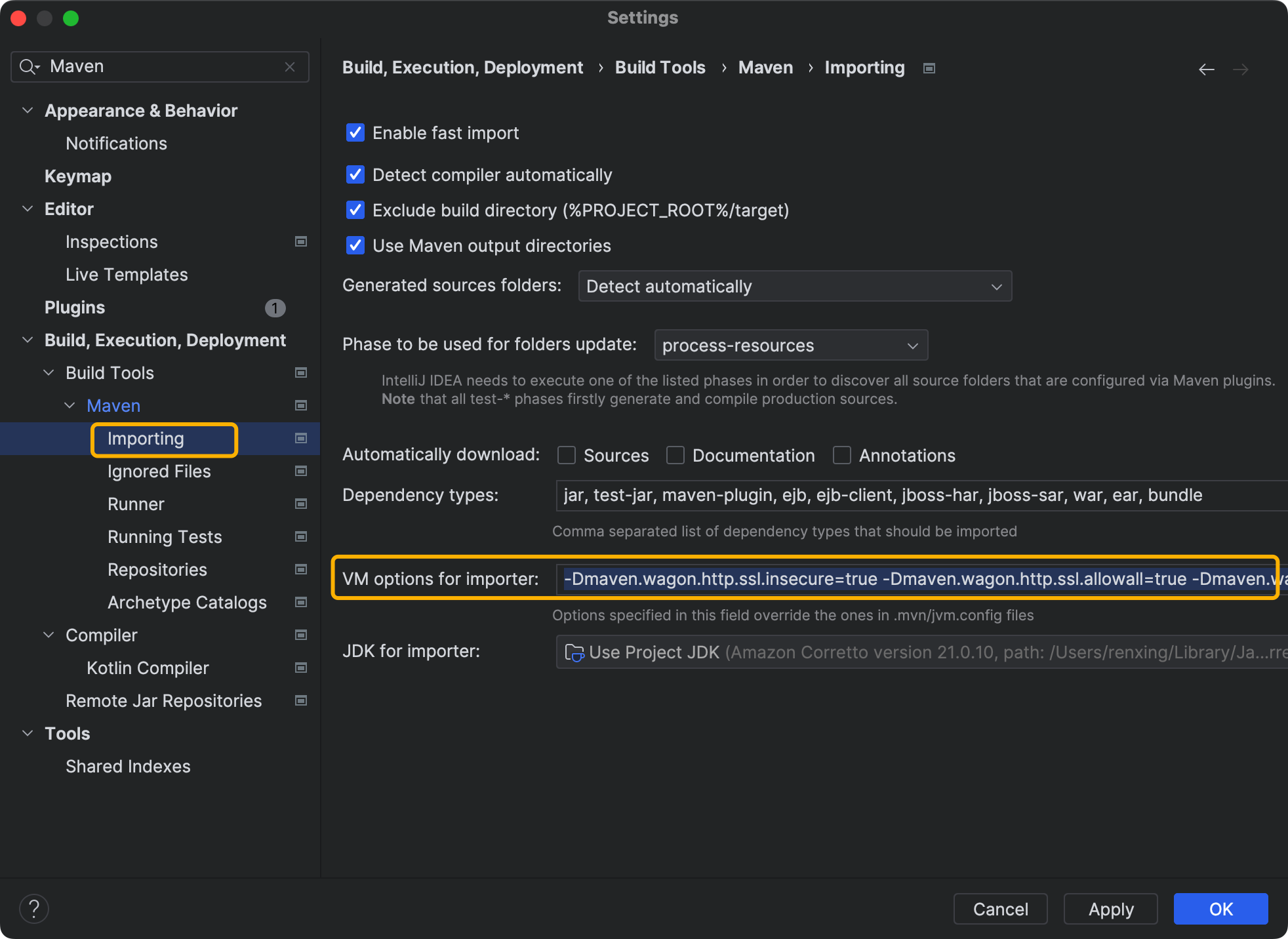Toggle Exclude build directory checkbox
This screenshot has height=939, width=1288.
(355, 210)
